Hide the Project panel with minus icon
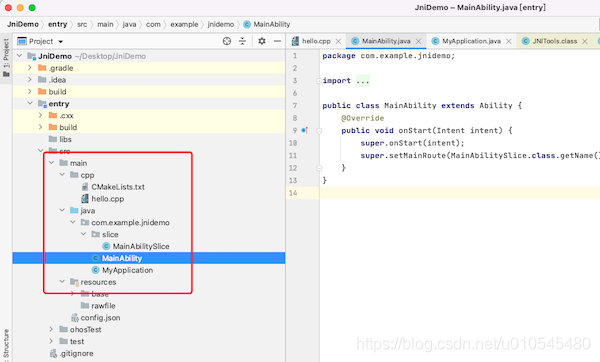This screenshot has height=362, width=600. [277, 41]
